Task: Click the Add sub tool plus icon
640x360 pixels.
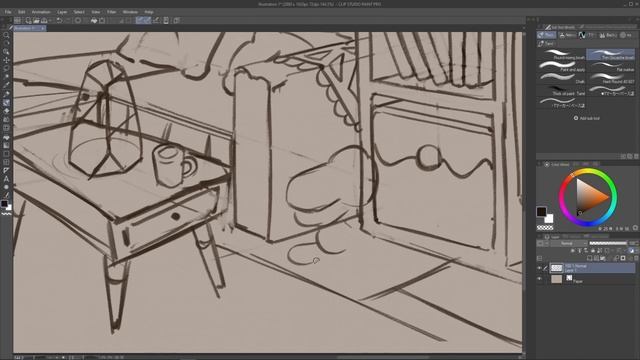Action: point(576,118)
